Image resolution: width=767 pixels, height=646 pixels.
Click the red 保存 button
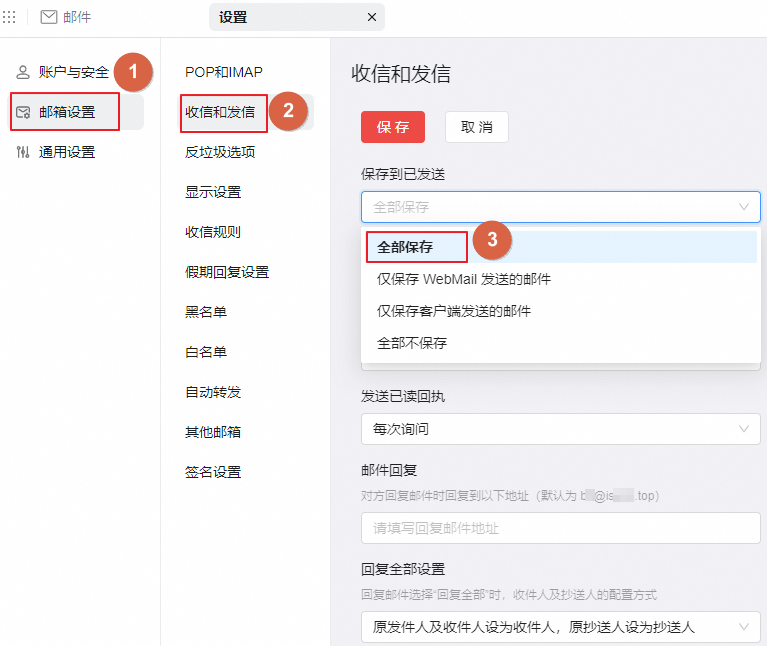tap(392, 127)
